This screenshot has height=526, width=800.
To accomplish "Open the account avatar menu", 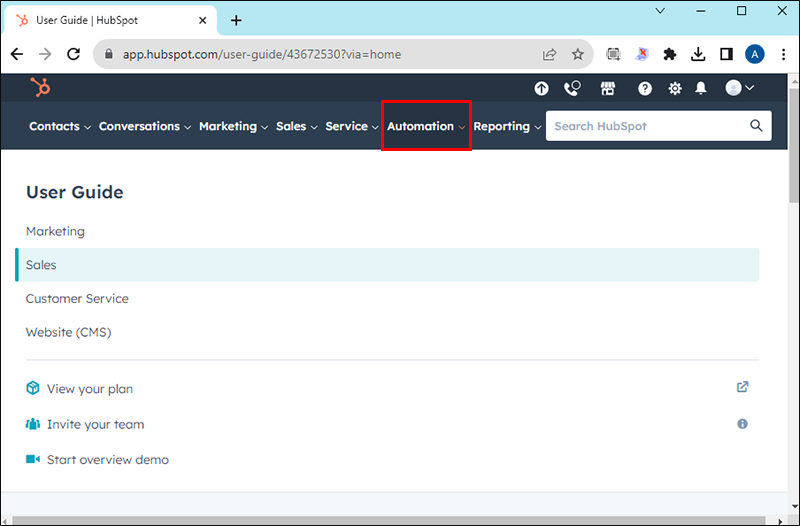I will [739, 88].
